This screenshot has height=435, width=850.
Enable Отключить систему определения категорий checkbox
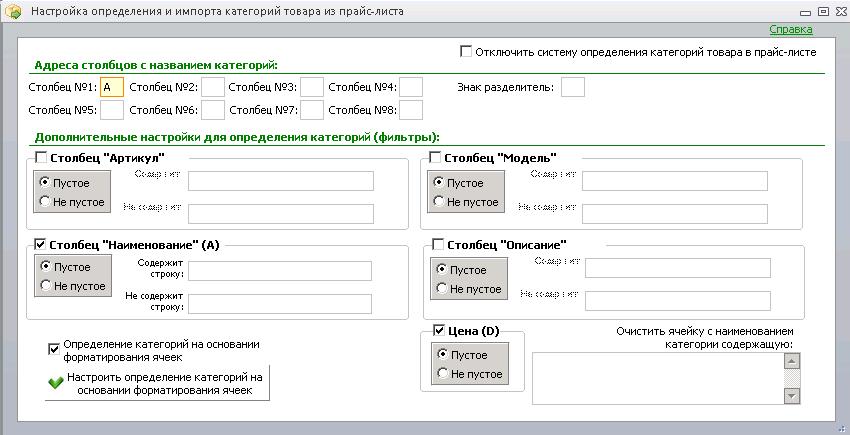pos(465,52)
